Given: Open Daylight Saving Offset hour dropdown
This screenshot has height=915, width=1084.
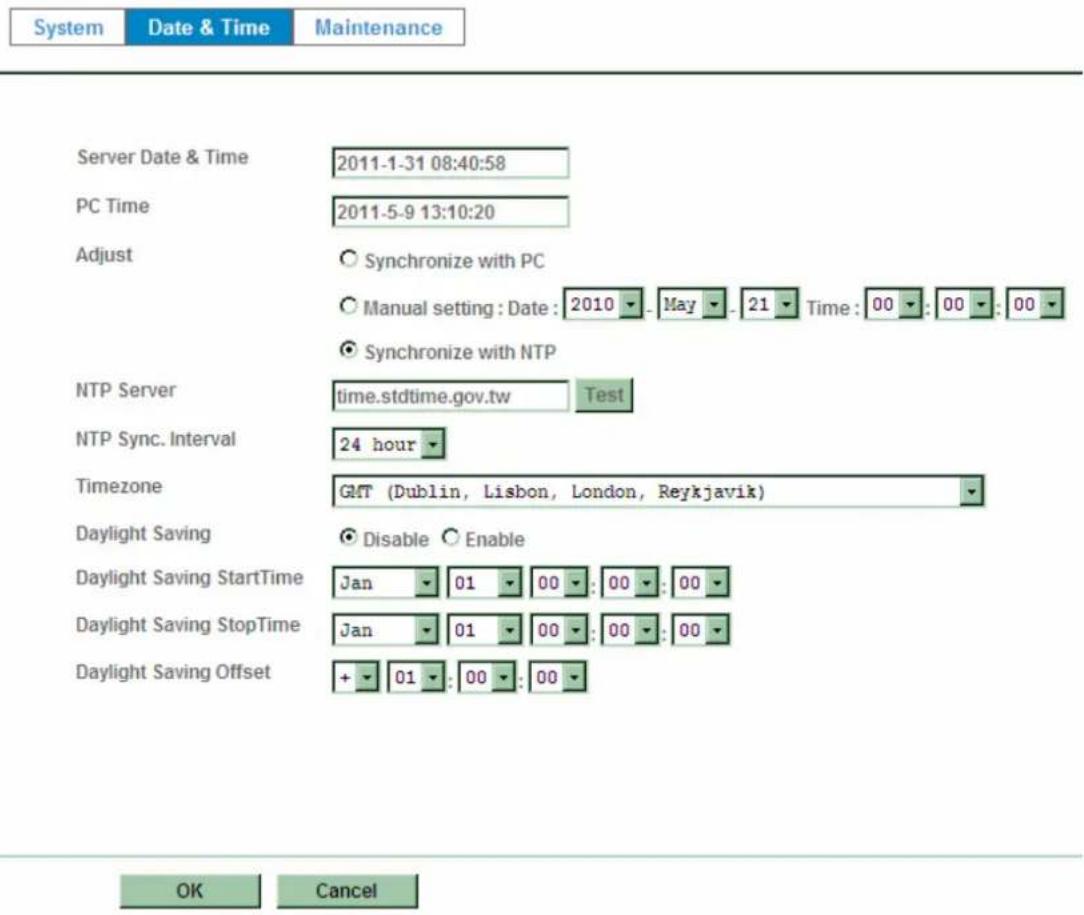Looking at the screenshot, I should 416,677.
